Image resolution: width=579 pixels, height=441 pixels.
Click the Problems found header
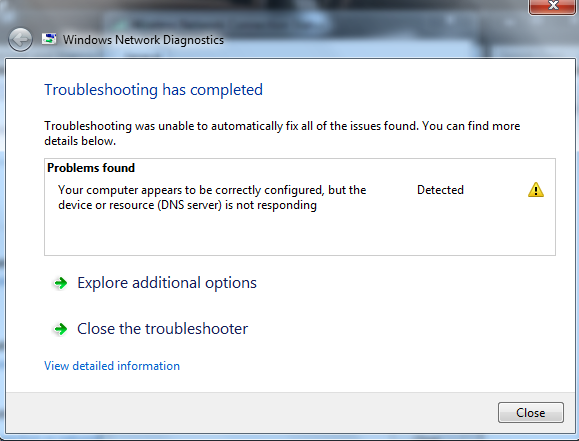(x=91, y=168)
